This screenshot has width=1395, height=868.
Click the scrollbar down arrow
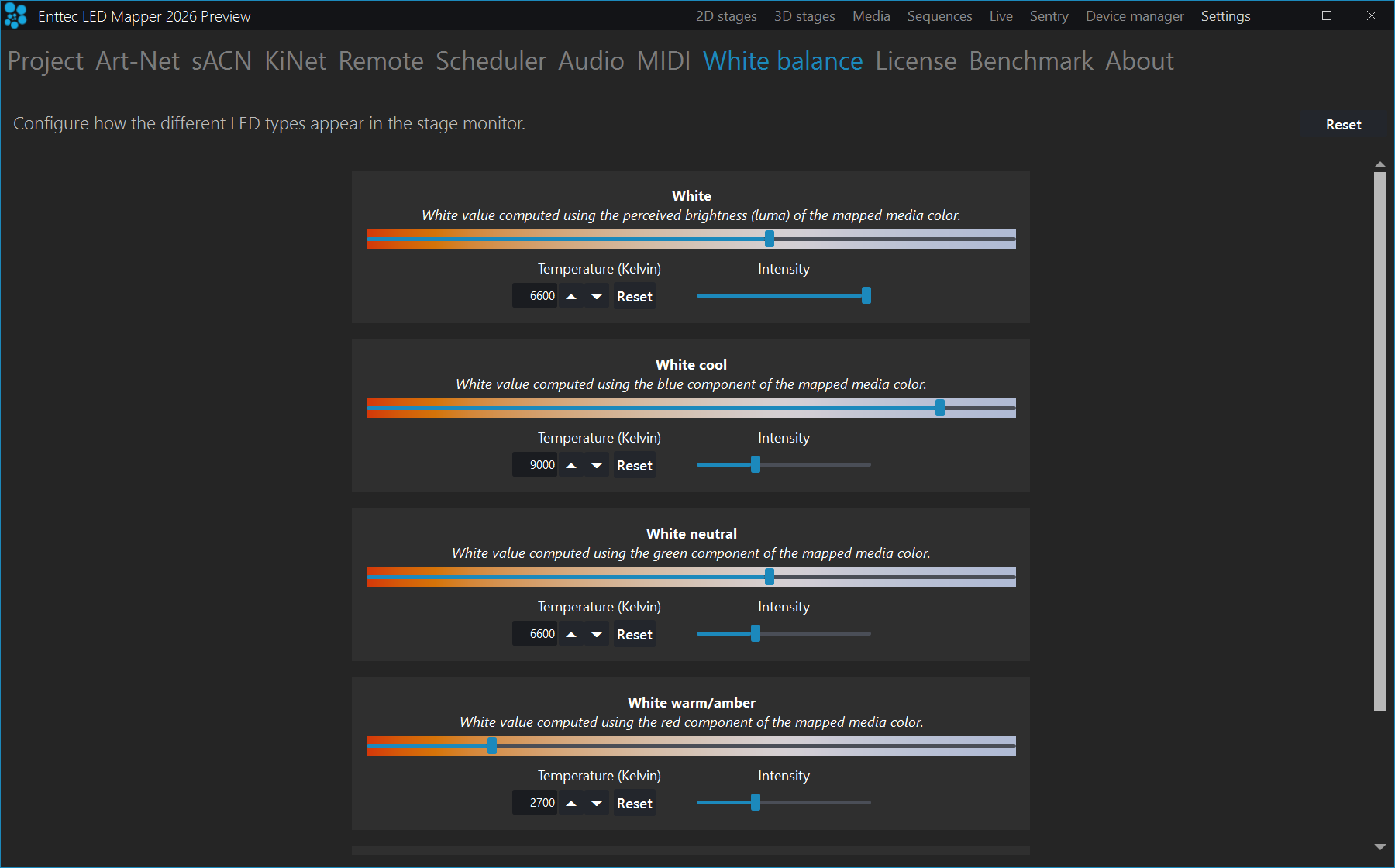[x=1379, y=847]
